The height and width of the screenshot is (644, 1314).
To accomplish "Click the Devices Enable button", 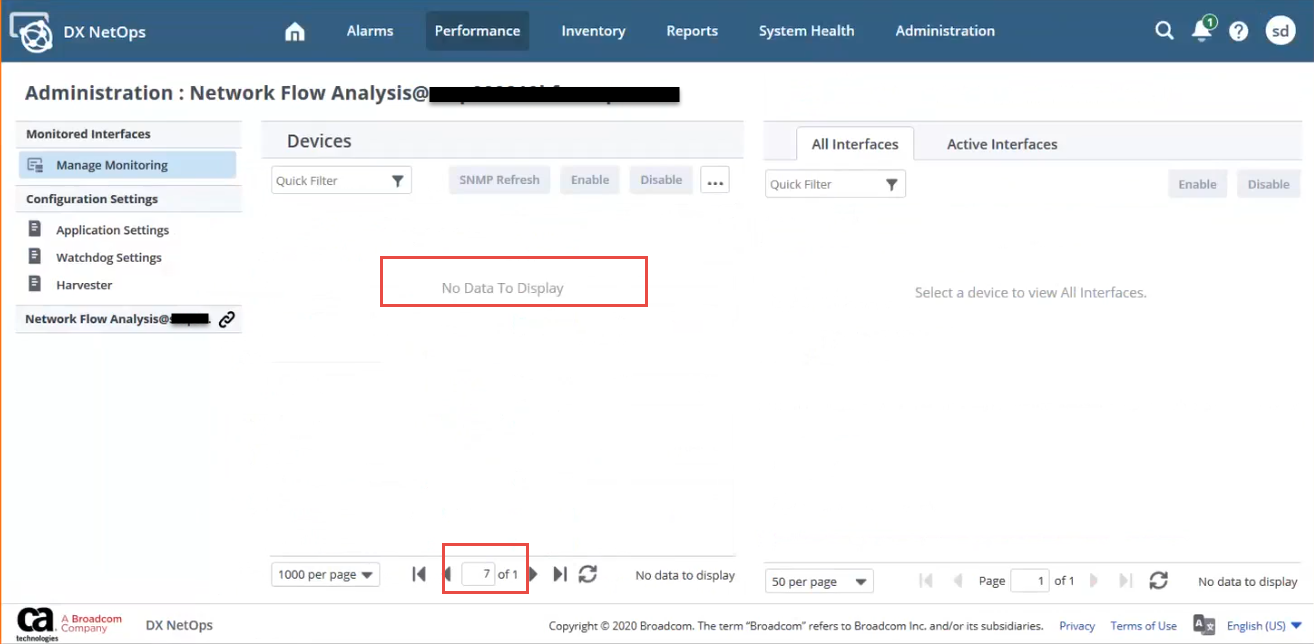I will [590, 180].
